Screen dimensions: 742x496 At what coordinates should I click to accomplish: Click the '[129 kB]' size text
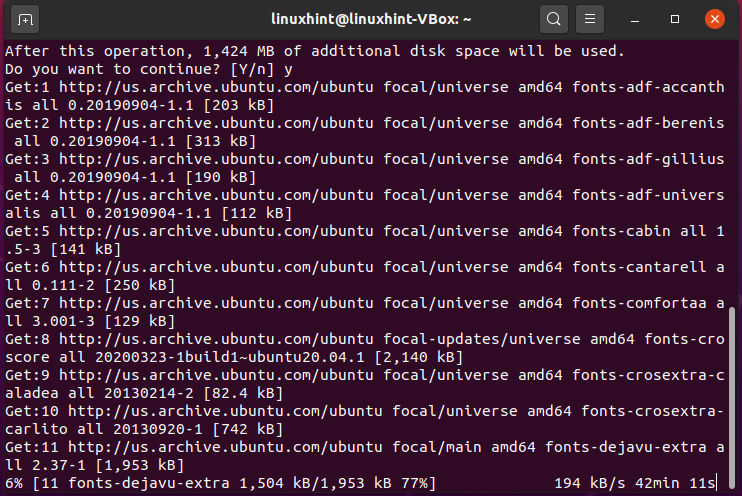click(x=140, y=321)
